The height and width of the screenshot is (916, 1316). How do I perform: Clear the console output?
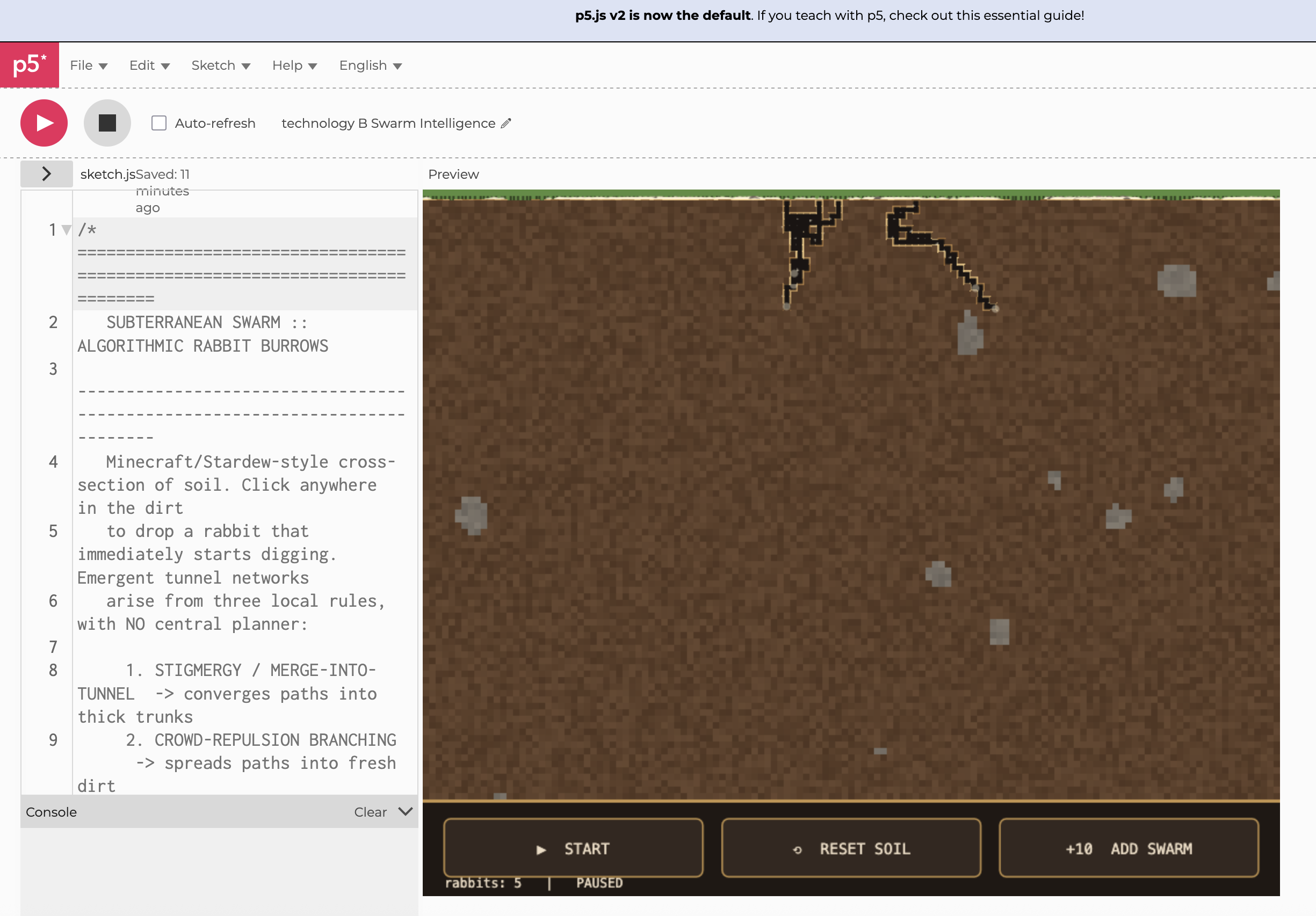(x=370, y=812)
